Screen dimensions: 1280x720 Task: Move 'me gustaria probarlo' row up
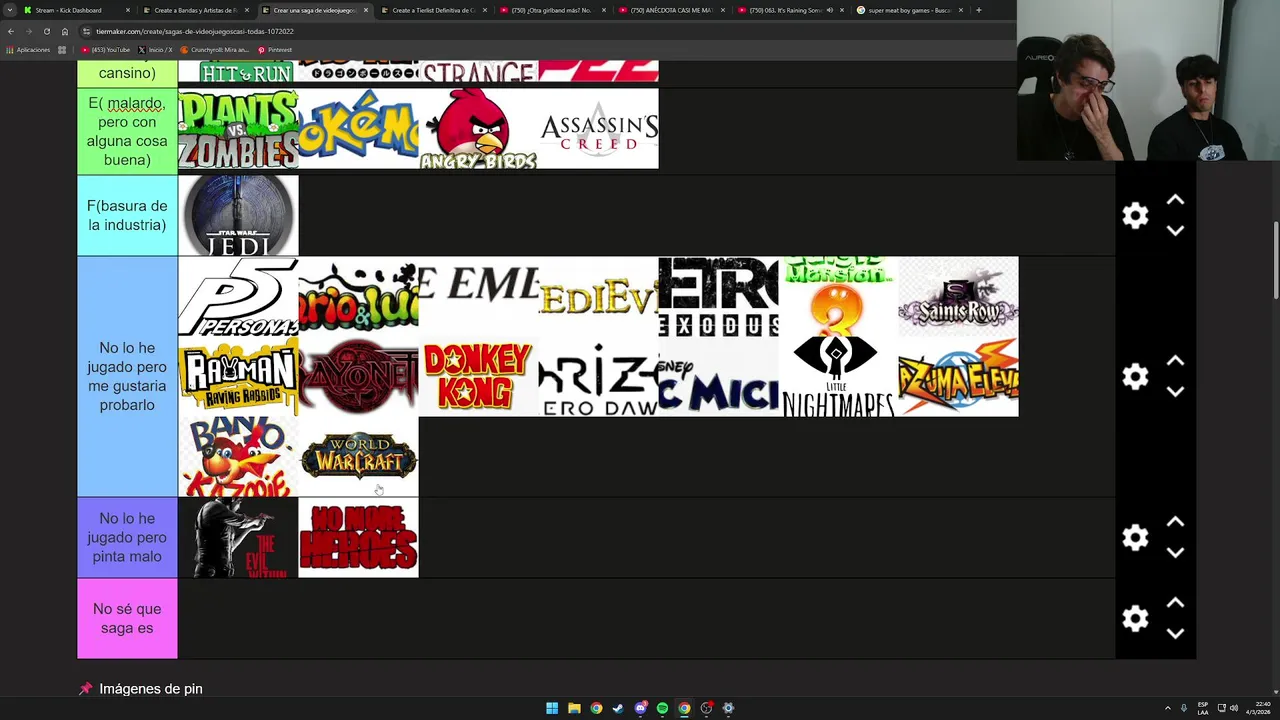[x=1176, y=361]
